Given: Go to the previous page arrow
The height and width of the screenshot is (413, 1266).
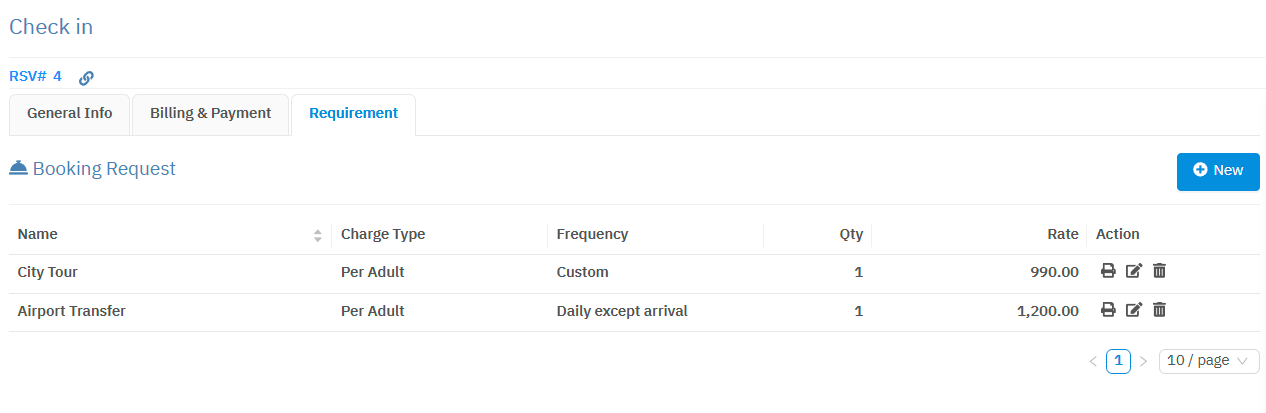Looking at the screenshot, I should (1093, 361).
